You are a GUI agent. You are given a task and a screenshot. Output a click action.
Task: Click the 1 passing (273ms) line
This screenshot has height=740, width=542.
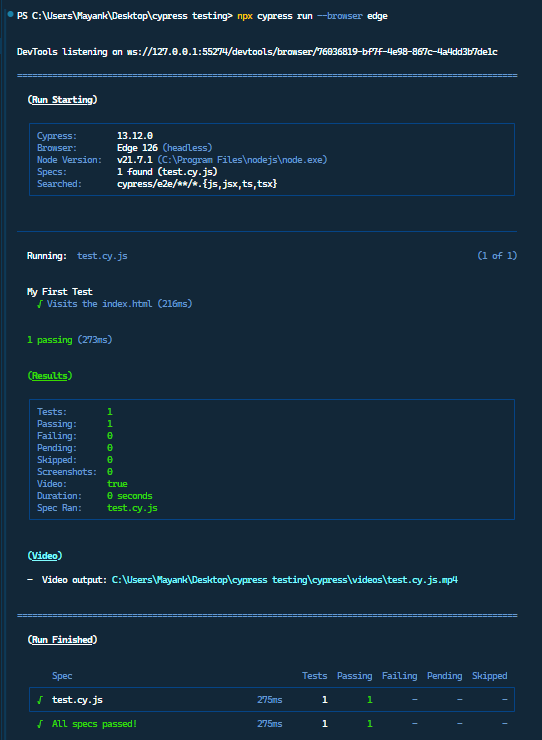tap(70, 340)
